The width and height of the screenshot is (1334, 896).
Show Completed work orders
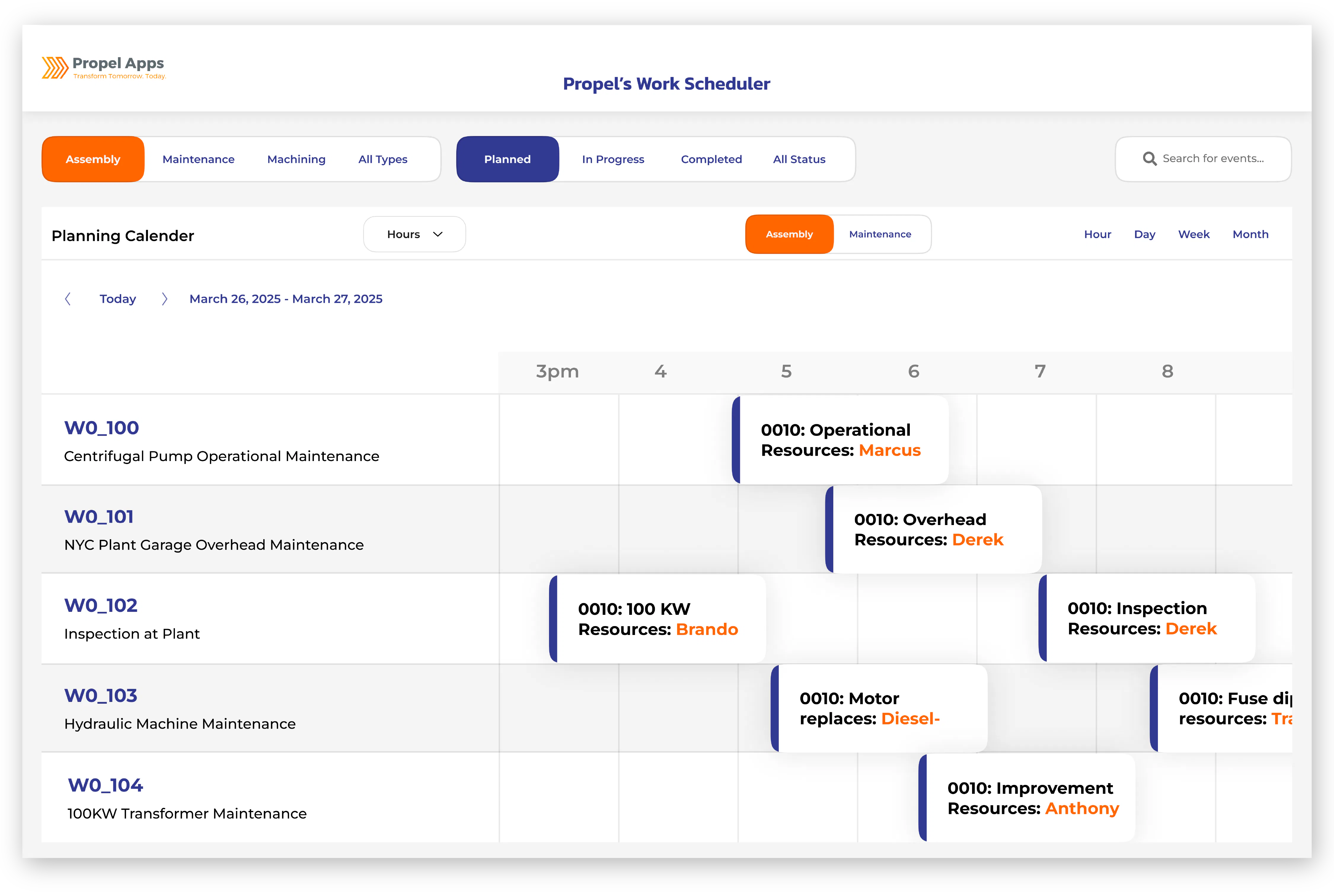click(711, 159)
